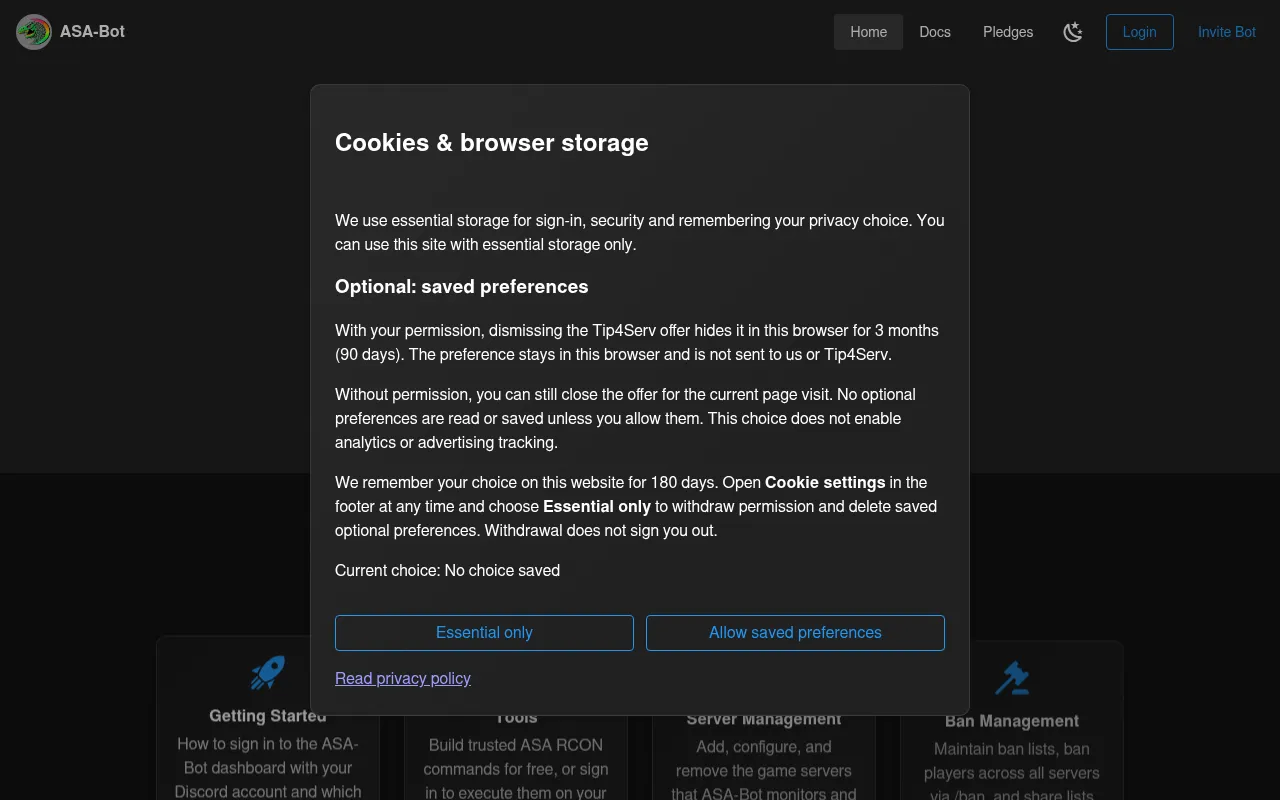The image size is (1280, 800).
Task: Follow the Invite Bot link
Action: [1227, 32]
